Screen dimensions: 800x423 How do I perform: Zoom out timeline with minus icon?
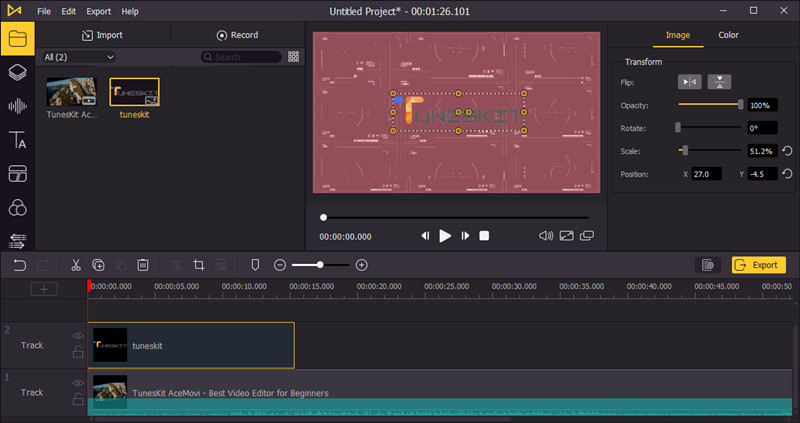(280, 265)
